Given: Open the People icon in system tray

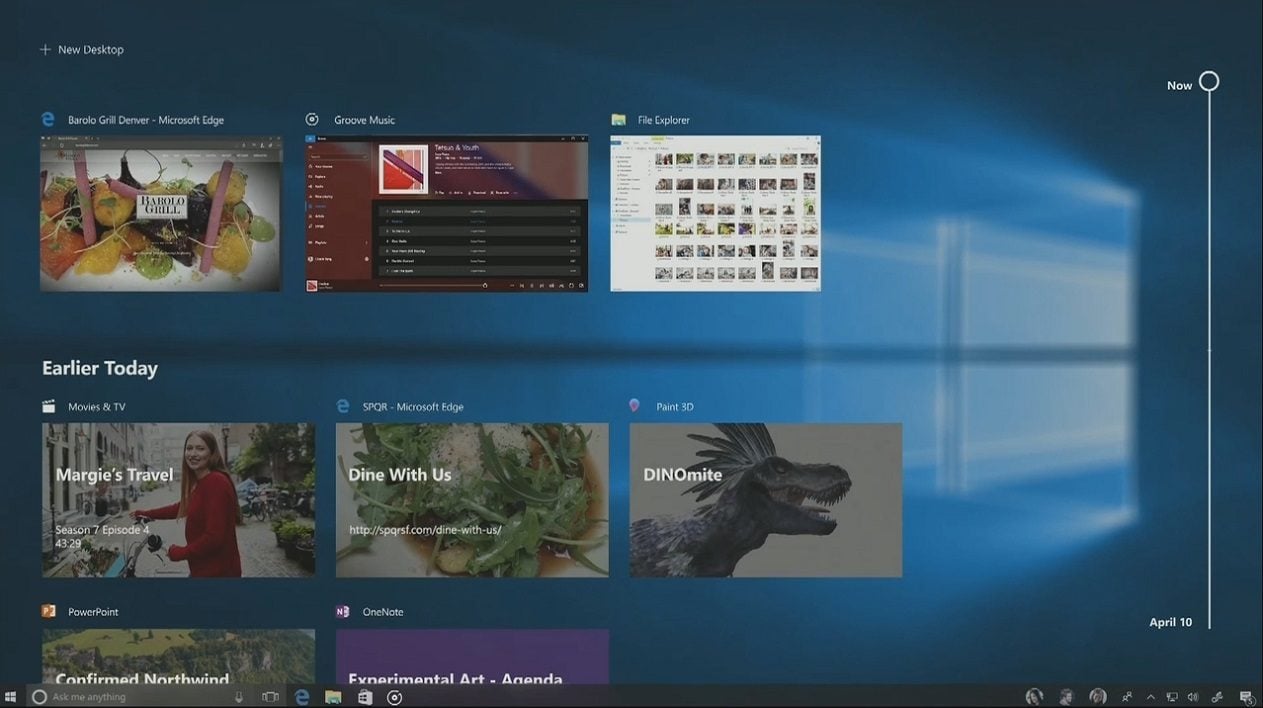Looking at the screenshot, I should pos(1127,697).
